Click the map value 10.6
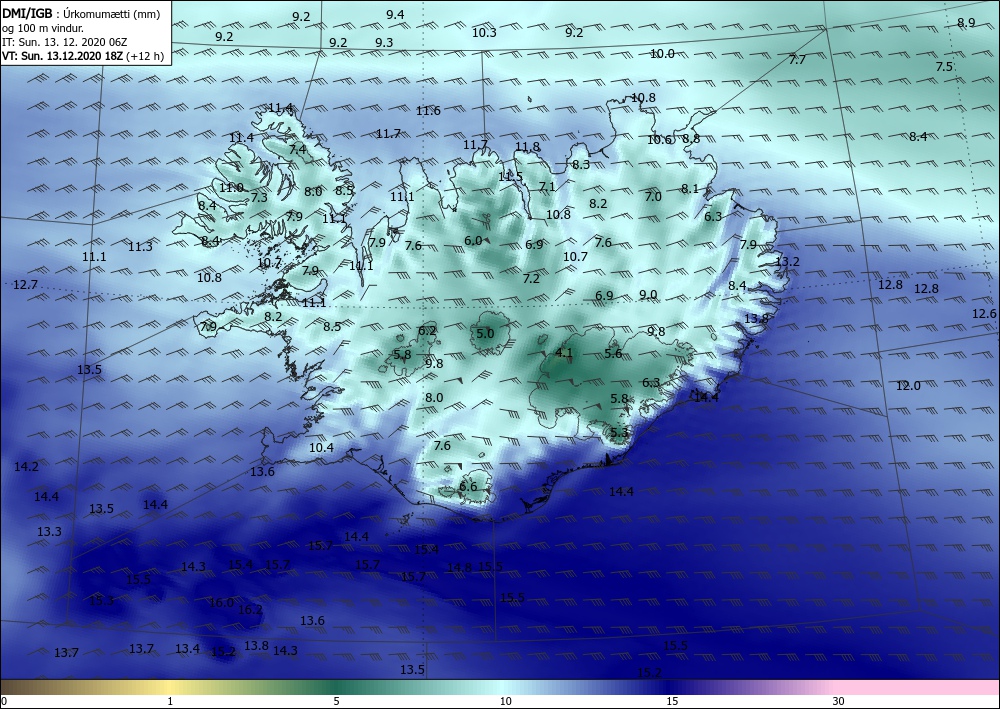The width and height of the screenshot is (1000, 709). [x=659, y=140]
